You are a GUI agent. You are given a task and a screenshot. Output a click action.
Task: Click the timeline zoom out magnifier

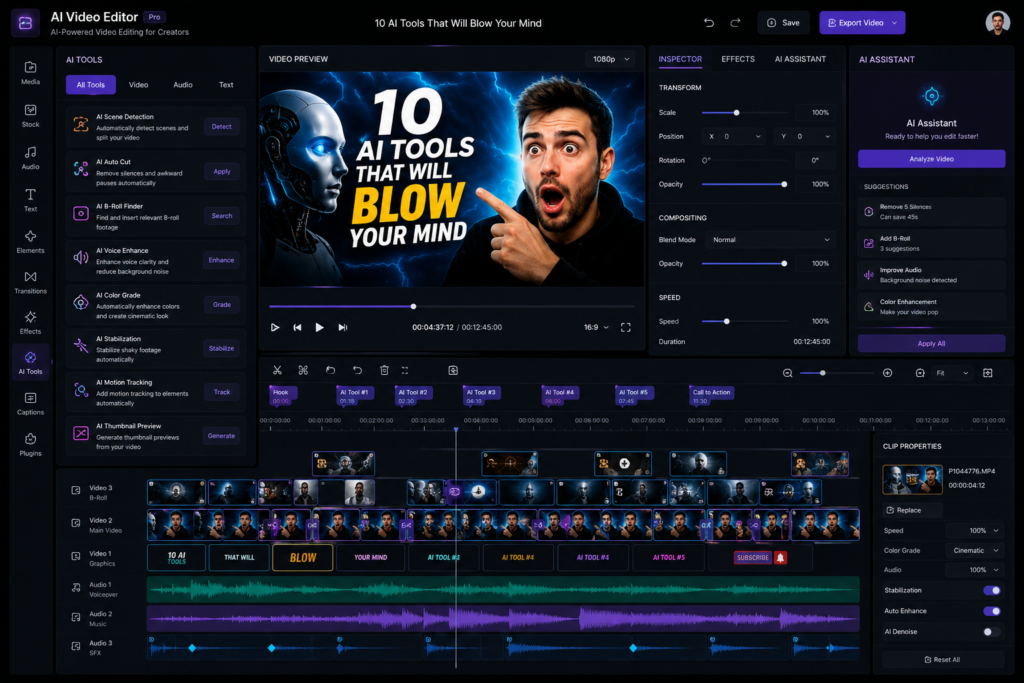[788, 373]
